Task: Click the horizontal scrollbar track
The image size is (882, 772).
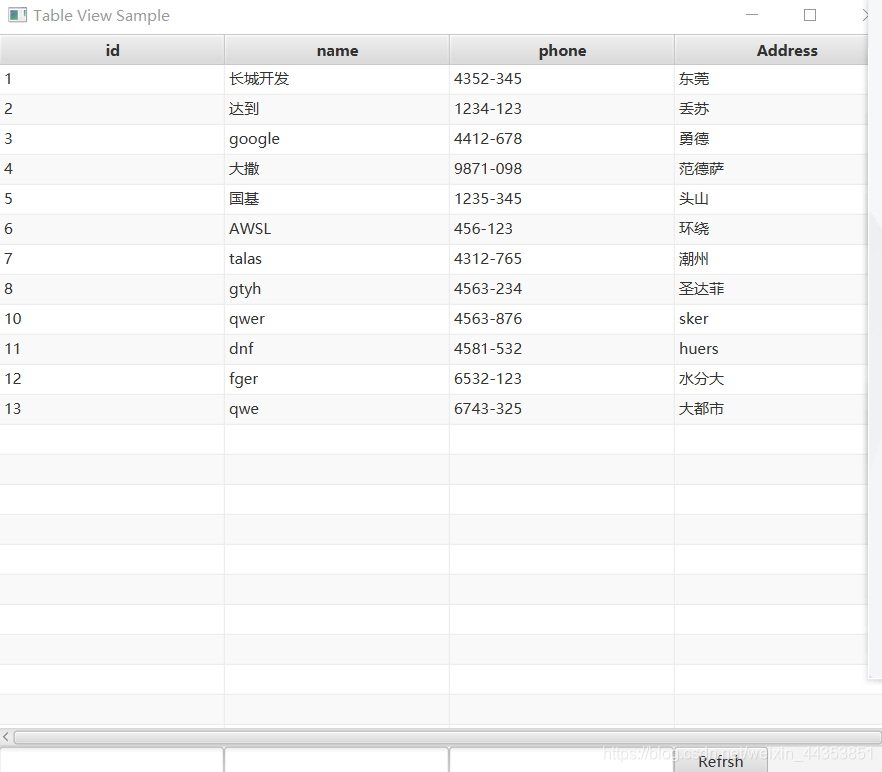Action: click(440, 736)
